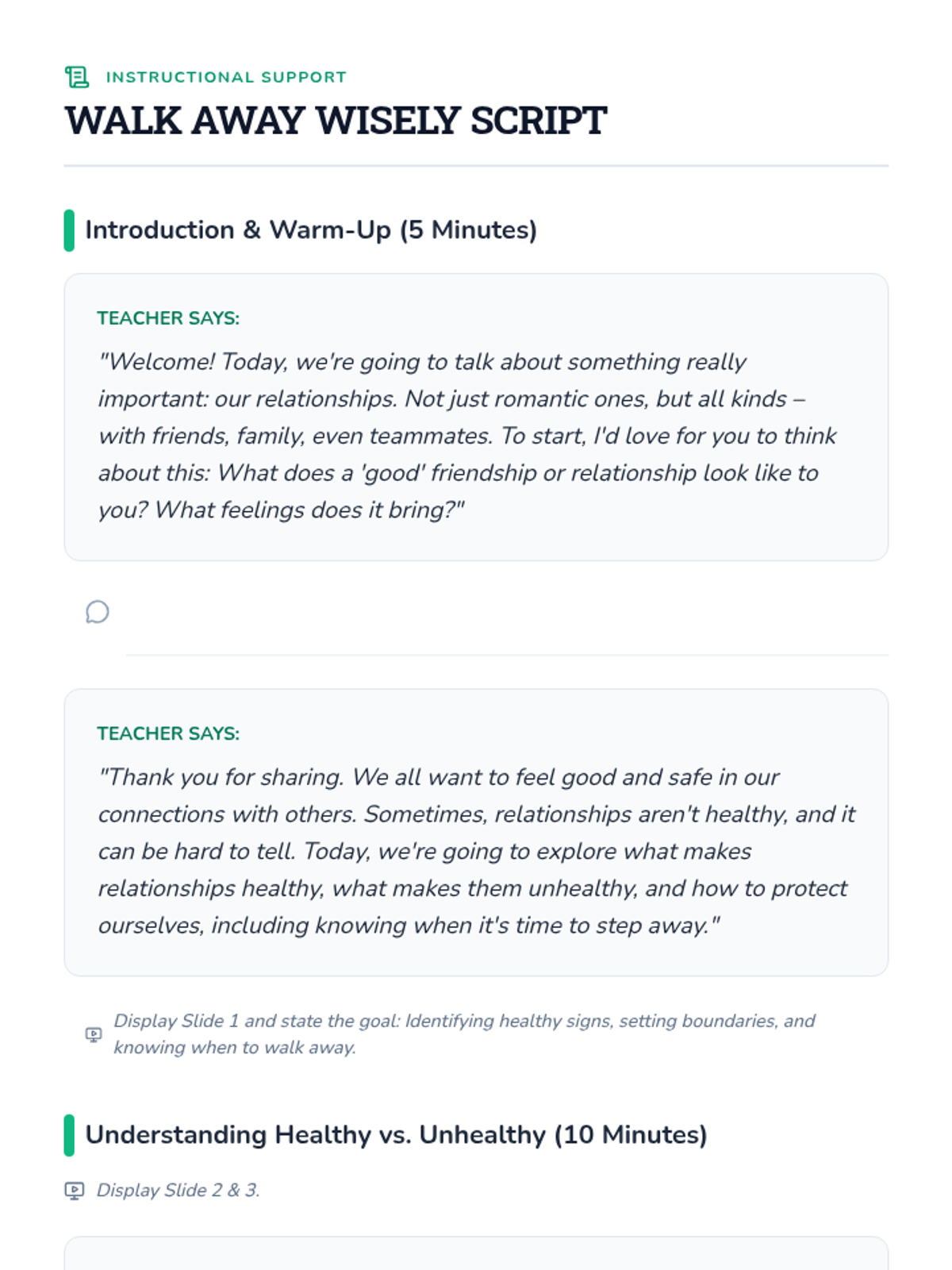The width and height of the screenshot is (952, 1270).
Task: Click the slide icon beside Display Slide 2 & 3
Action: tap(75, 1191)
